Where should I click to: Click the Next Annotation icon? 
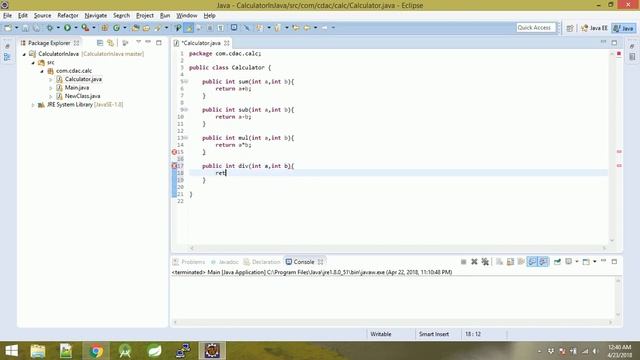point(259,28)
